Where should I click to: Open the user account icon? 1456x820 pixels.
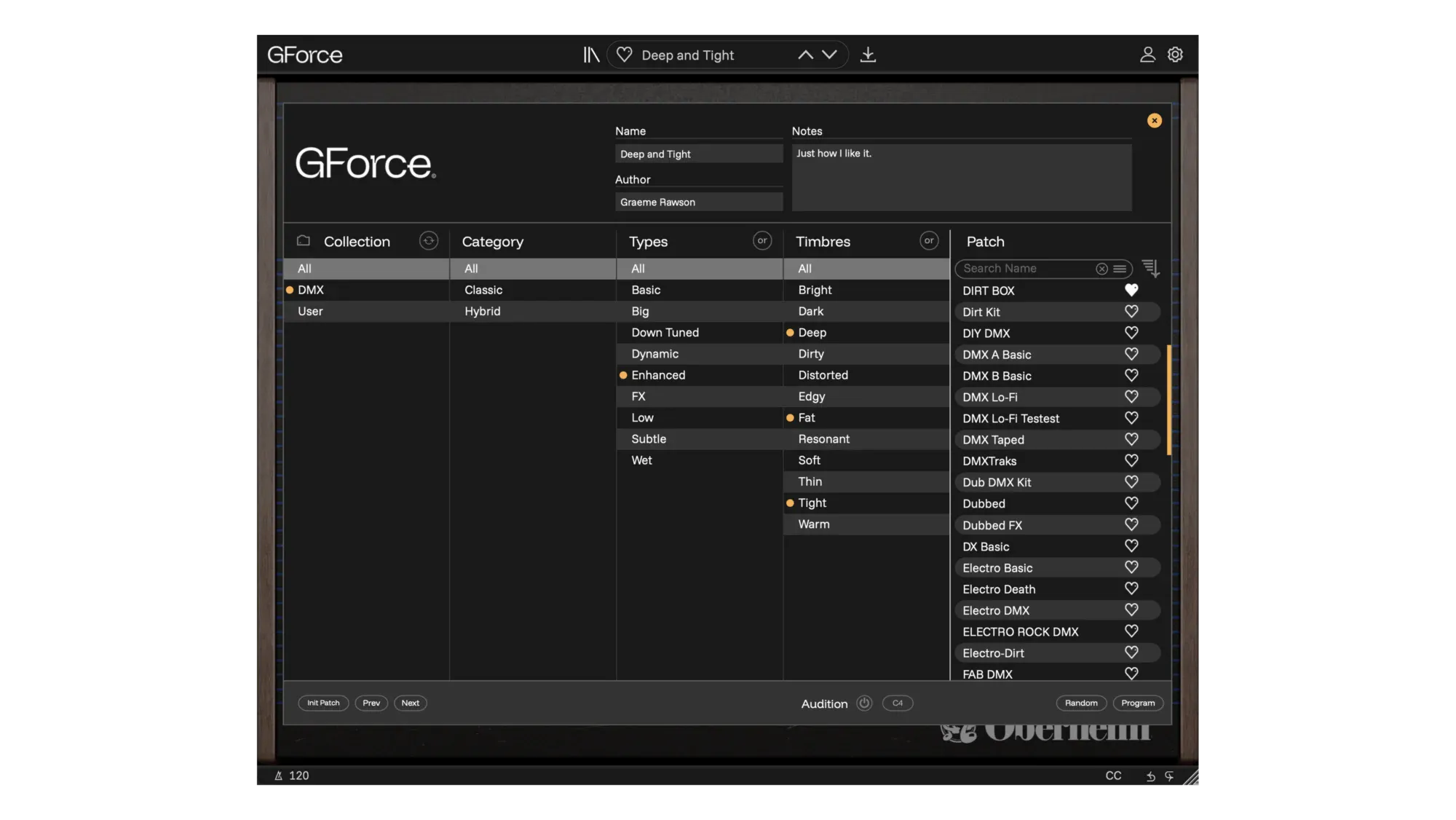click(1147, 55)
